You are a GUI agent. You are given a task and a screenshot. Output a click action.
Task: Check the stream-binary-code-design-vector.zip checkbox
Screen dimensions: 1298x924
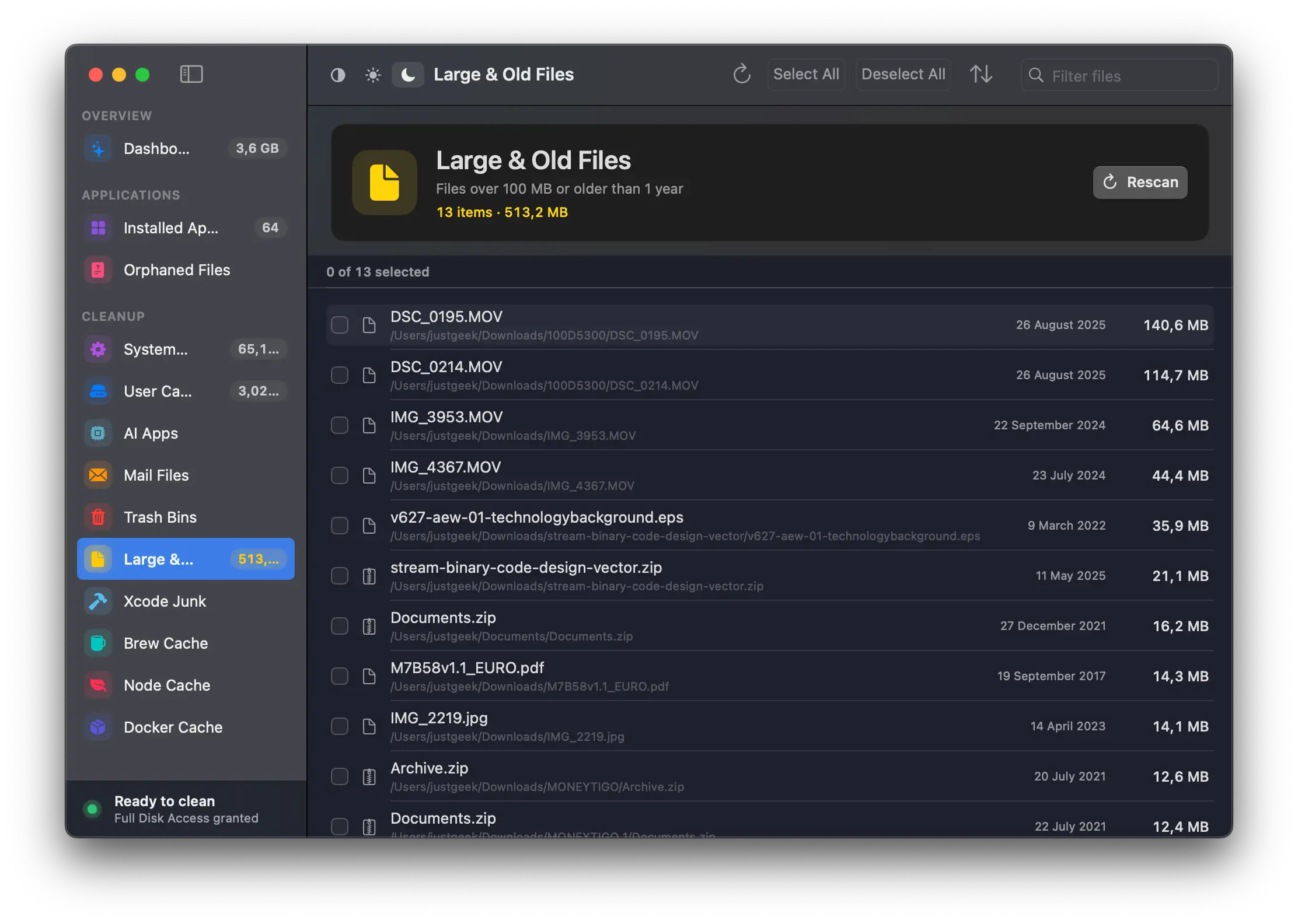click(340, 576)
